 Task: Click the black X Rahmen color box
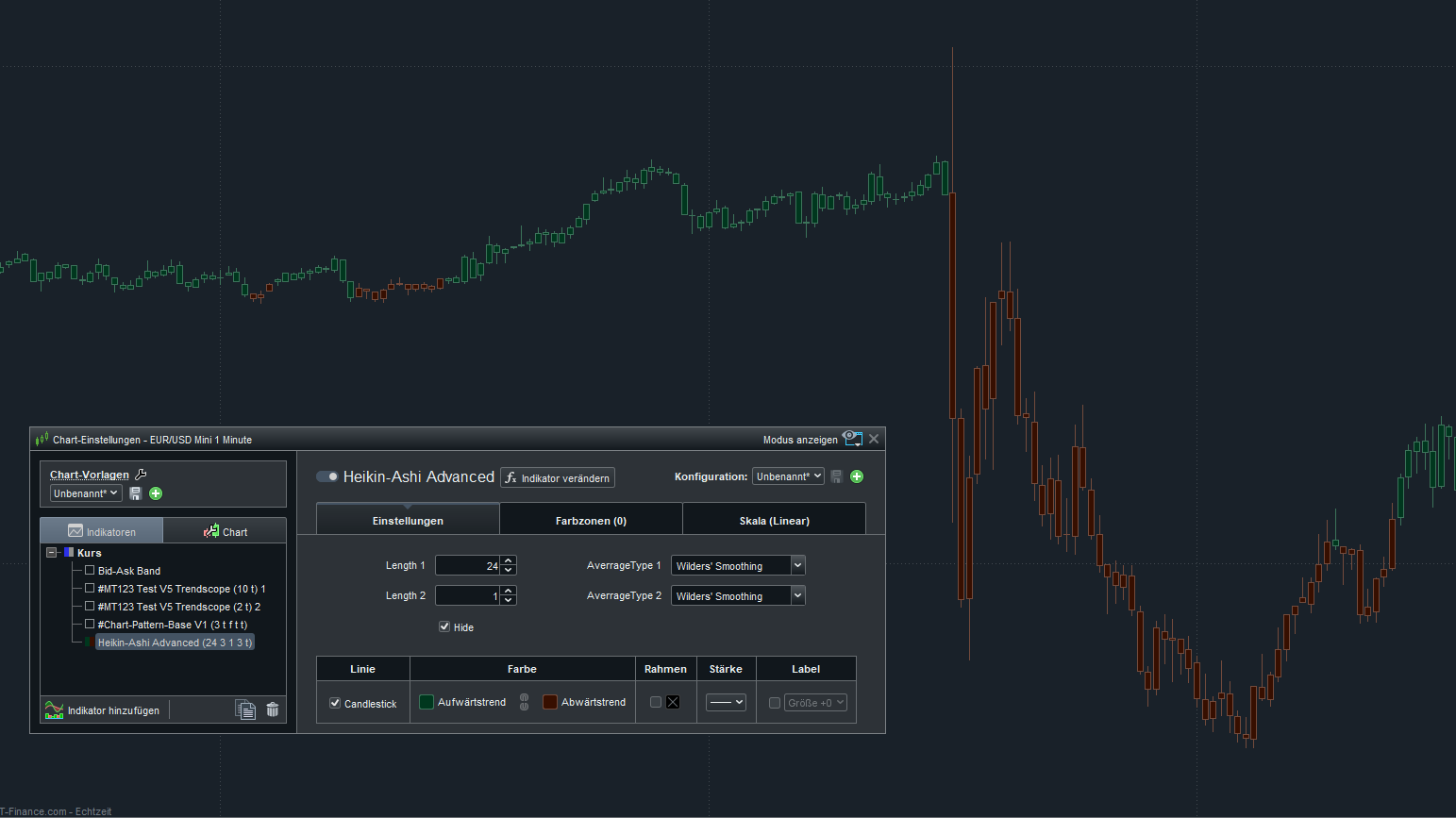673,702
